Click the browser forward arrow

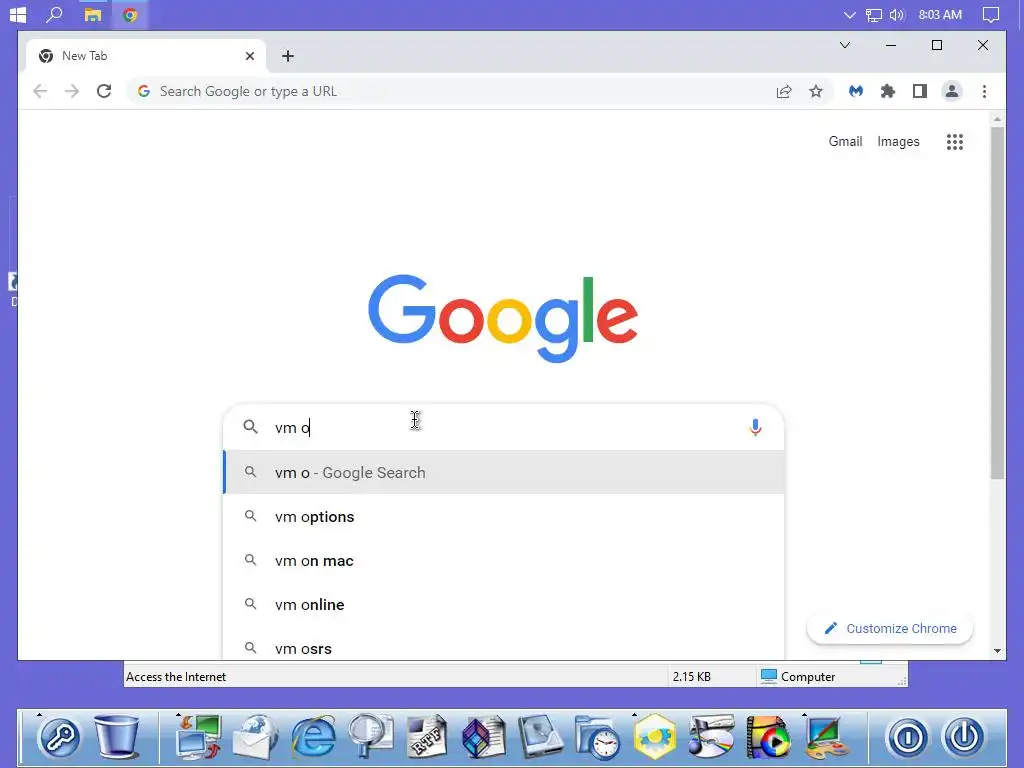click(x=72, y=91)
